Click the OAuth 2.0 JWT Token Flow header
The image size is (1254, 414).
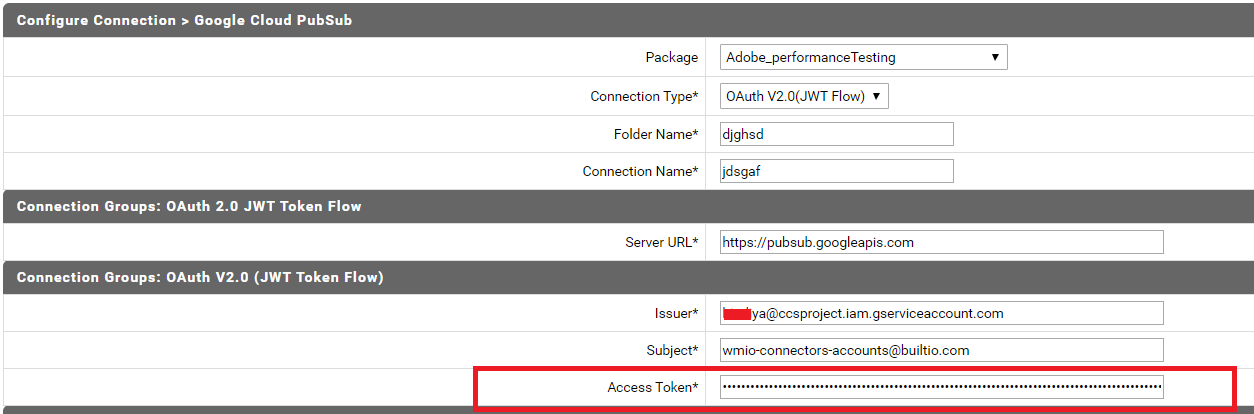(x=189, y=206)
